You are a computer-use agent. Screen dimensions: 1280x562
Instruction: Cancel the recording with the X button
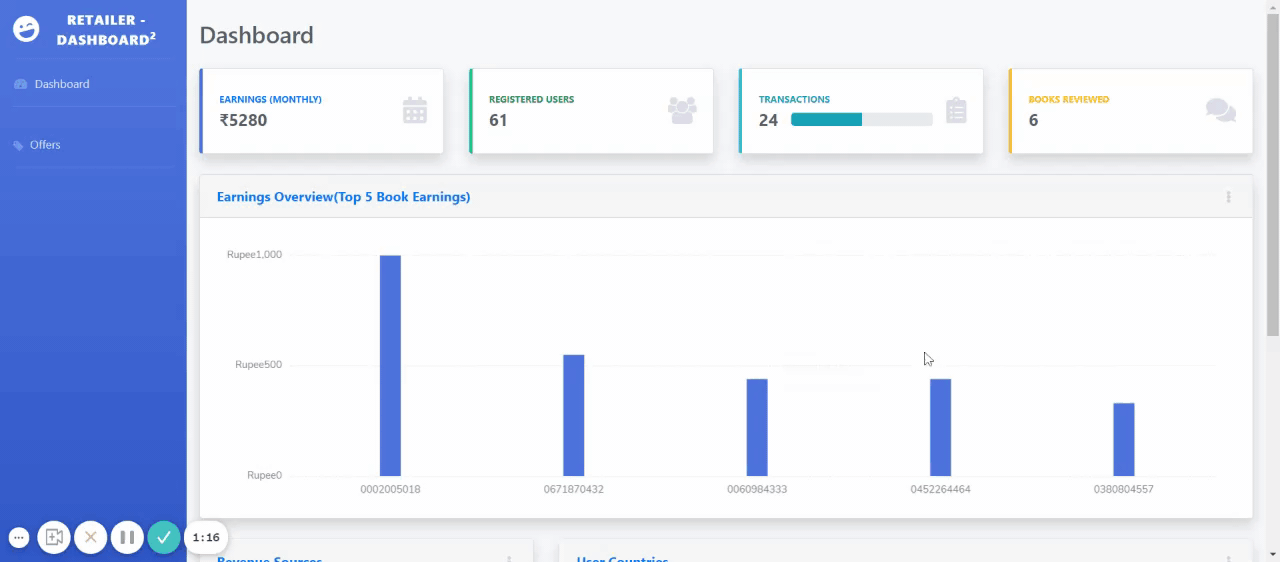tap(90, 537)
